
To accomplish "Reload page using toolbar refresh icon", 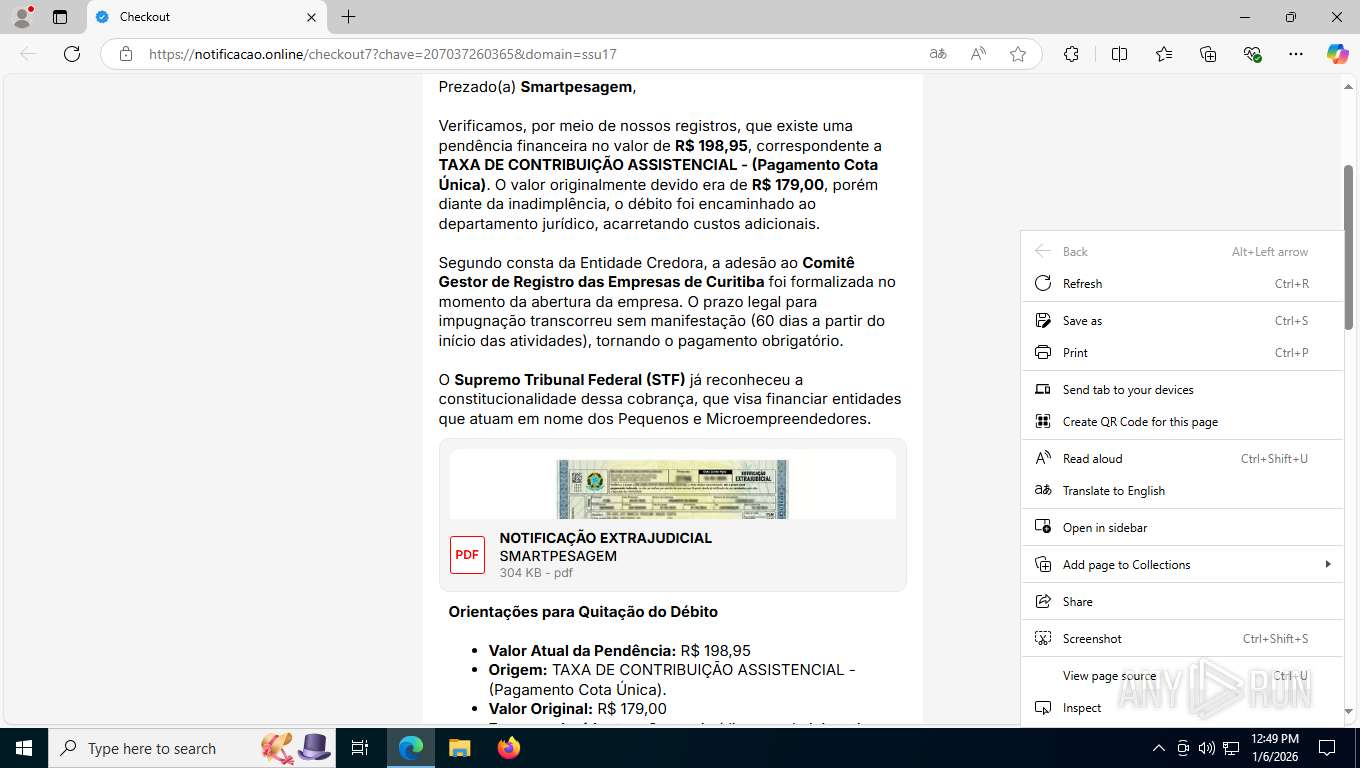I will coord(72,54).
